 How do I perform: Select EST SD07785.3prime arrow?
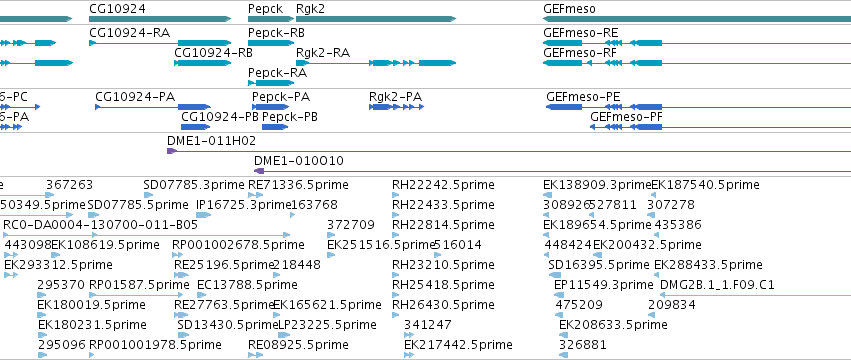pyautogui.click(x=147, y=195)
